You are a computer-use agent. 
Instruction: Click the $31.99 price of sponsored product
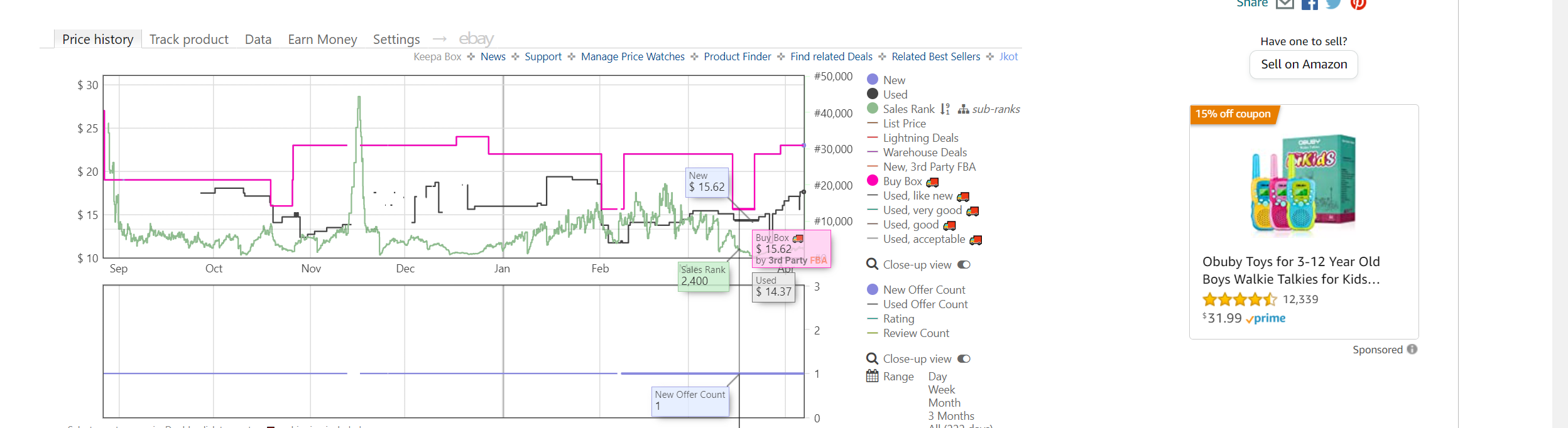[1222, 318]
